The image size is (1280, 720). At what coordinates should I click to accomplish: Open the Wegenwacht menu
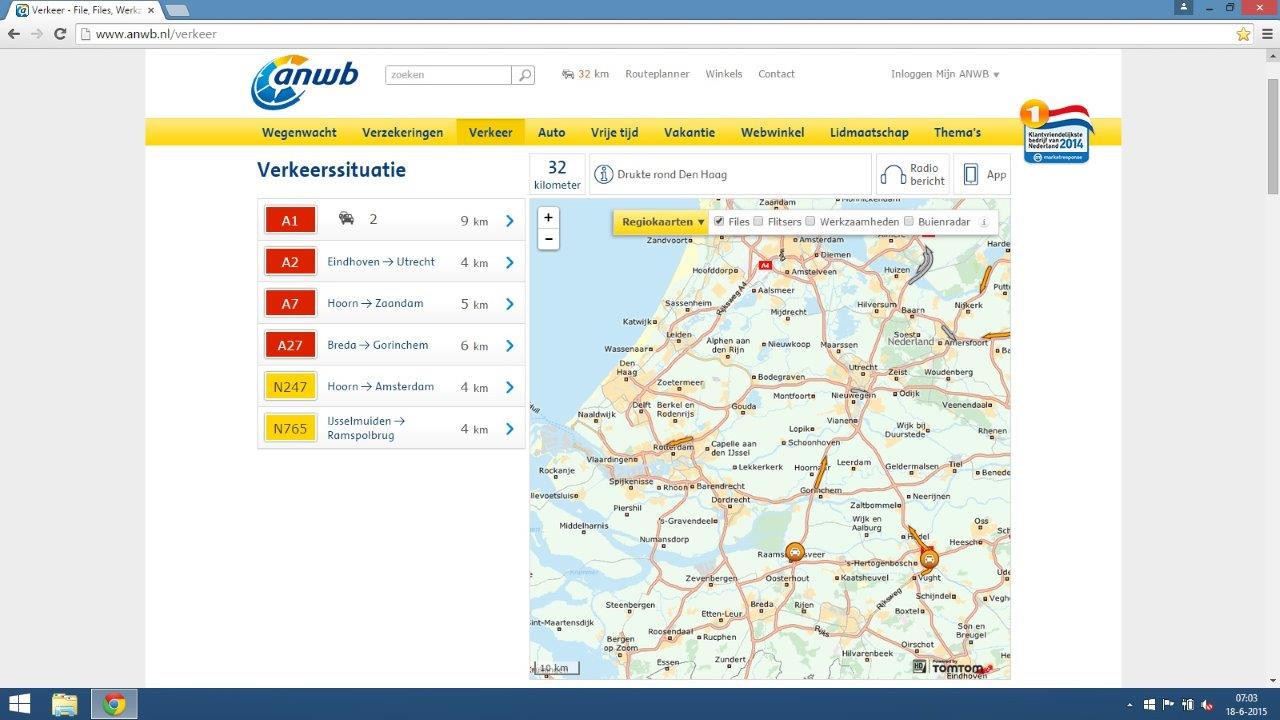tap(299, 132)
